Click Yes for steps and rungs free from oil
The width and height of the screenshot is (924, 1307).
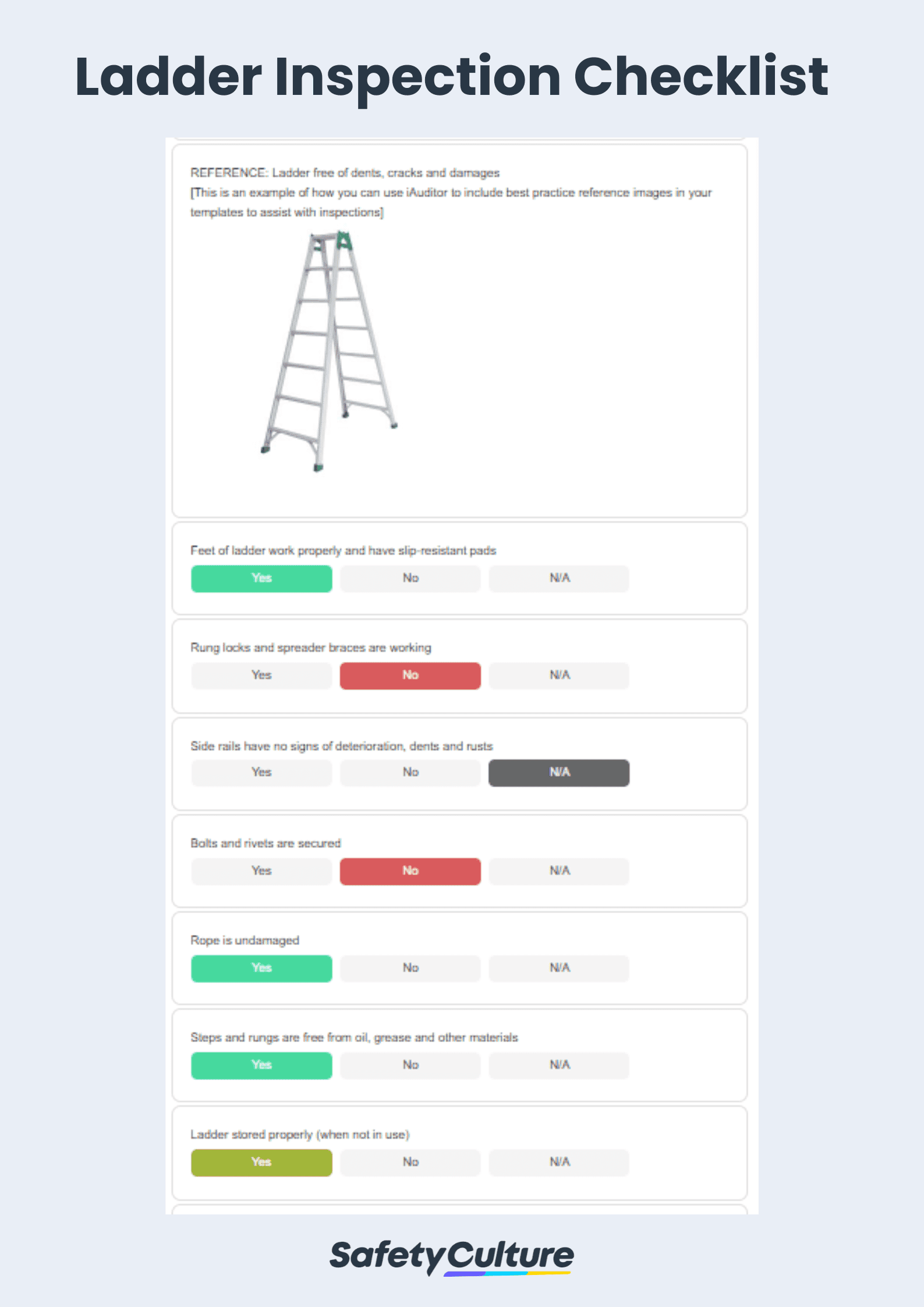(261, 1065)
